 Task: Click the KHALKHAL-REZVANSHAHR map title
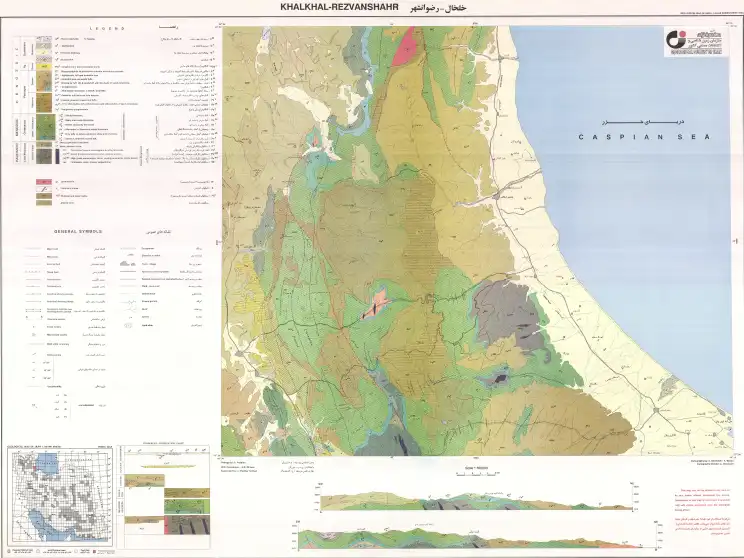pos(339,7)
